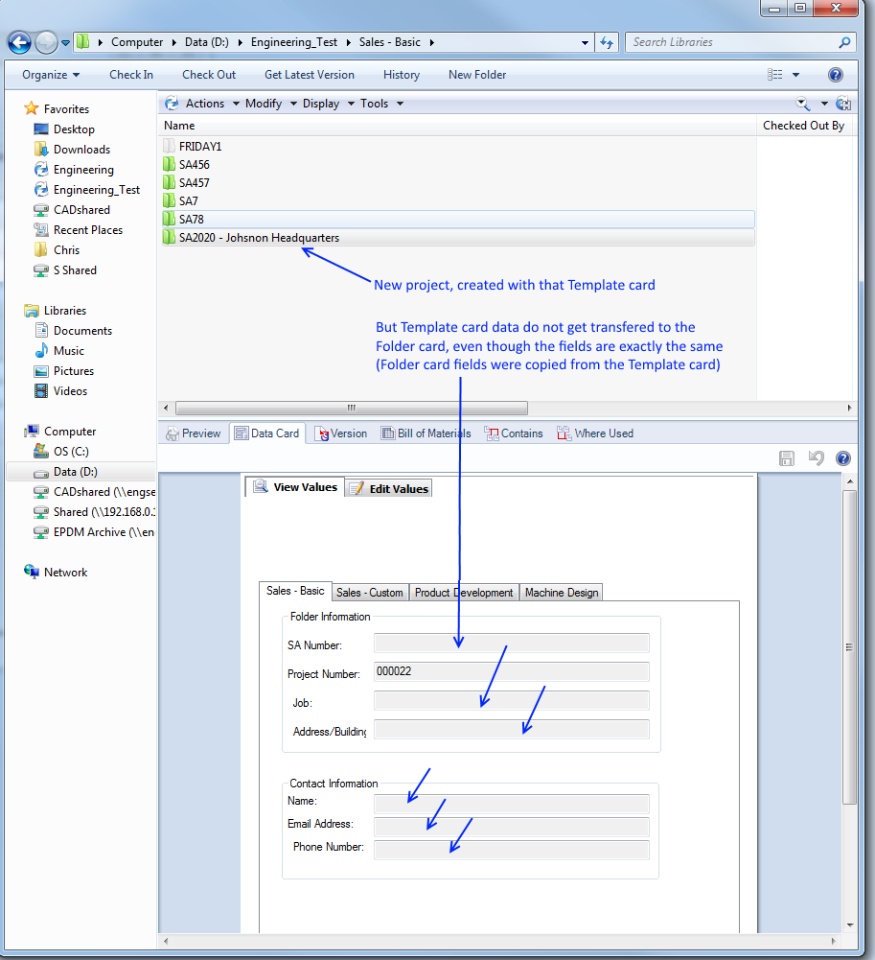Image resolution: width=875 pixels, height=960 pixels.
Task: Open the view options dropdown arrow
Action: pyautogui.click(x=796, y=75)
